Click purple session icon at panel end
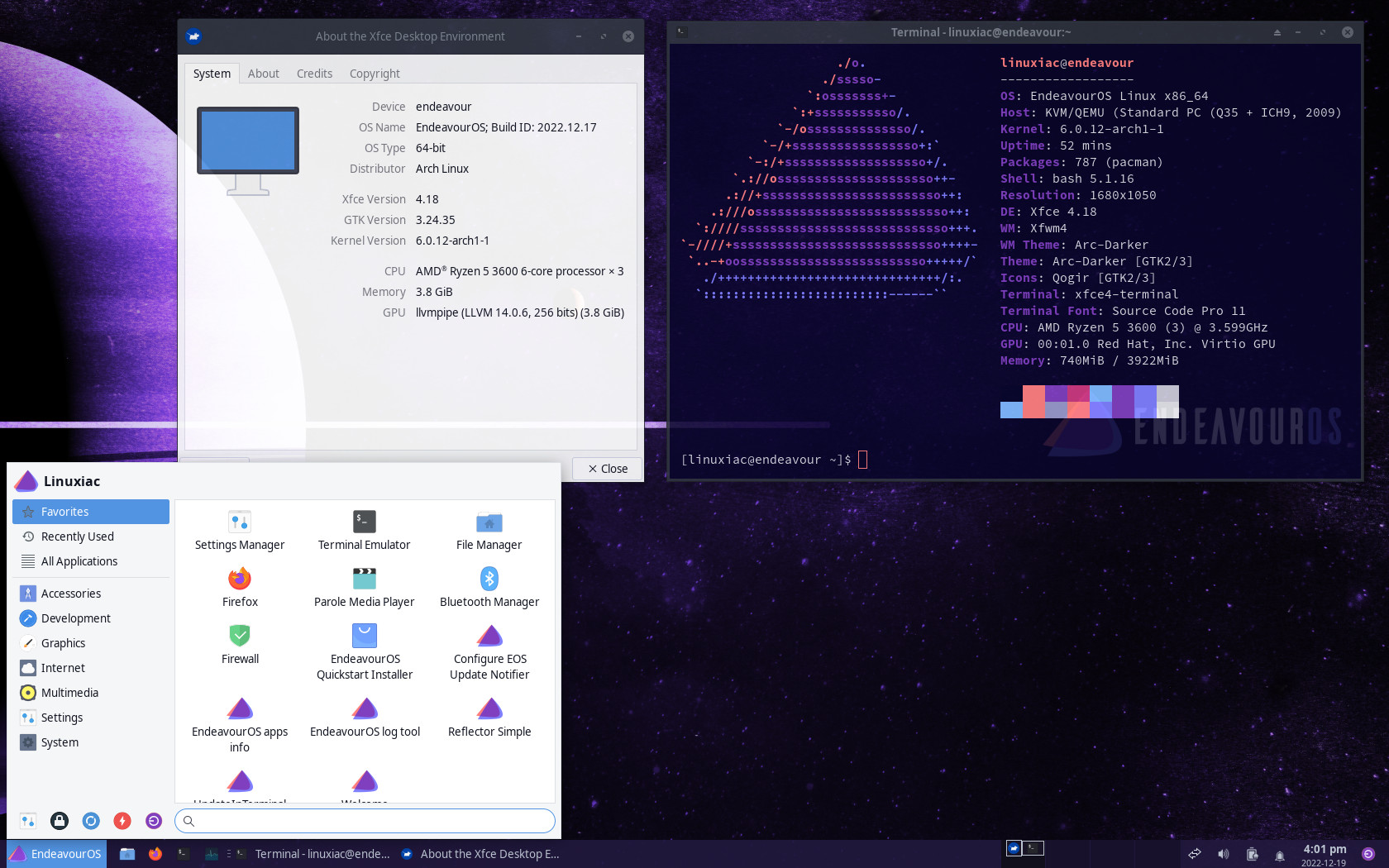 click(x=1368, y=854)
